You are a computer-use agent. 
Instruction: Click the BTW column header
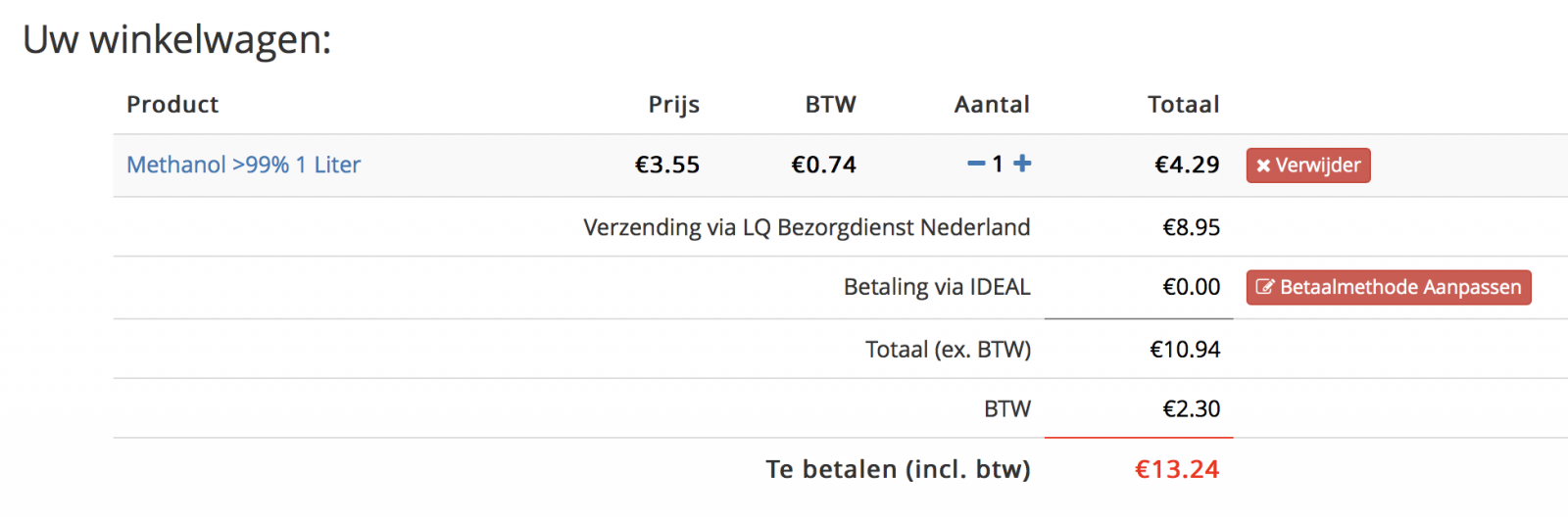(x=831, y=104)
